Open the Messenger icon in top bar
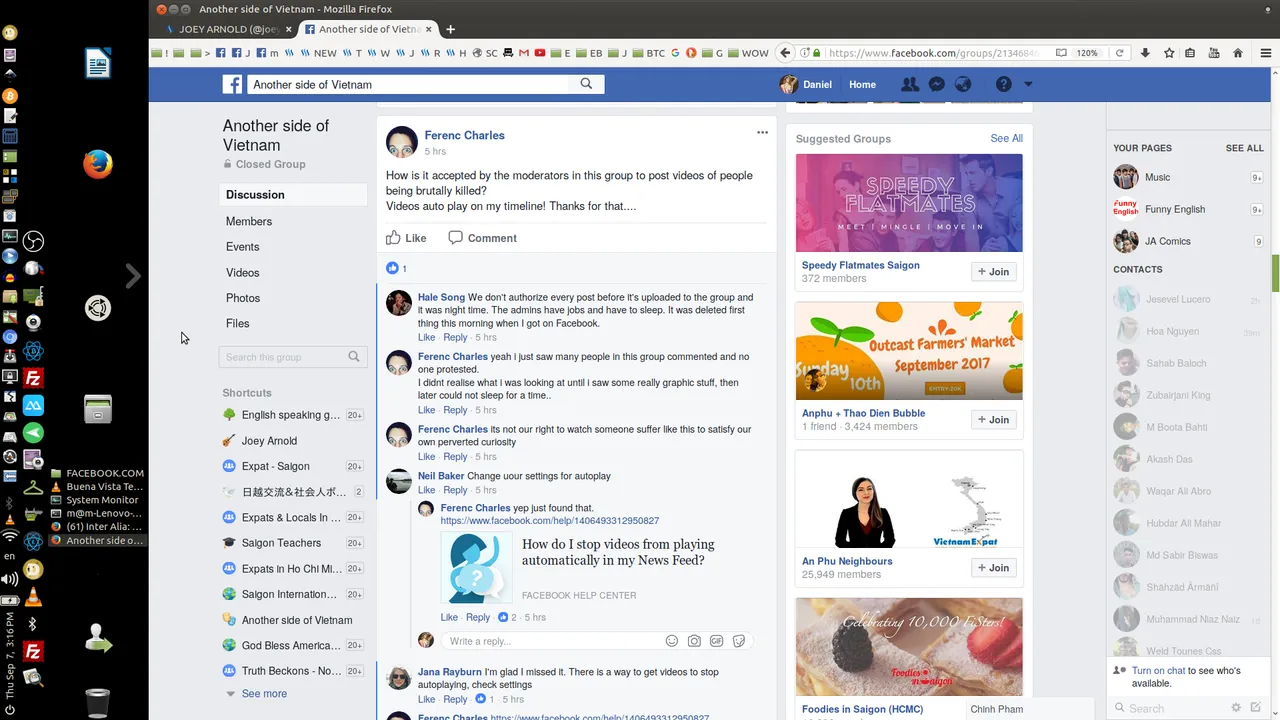Screen dimensions: 1280x720 click(937, 85)
